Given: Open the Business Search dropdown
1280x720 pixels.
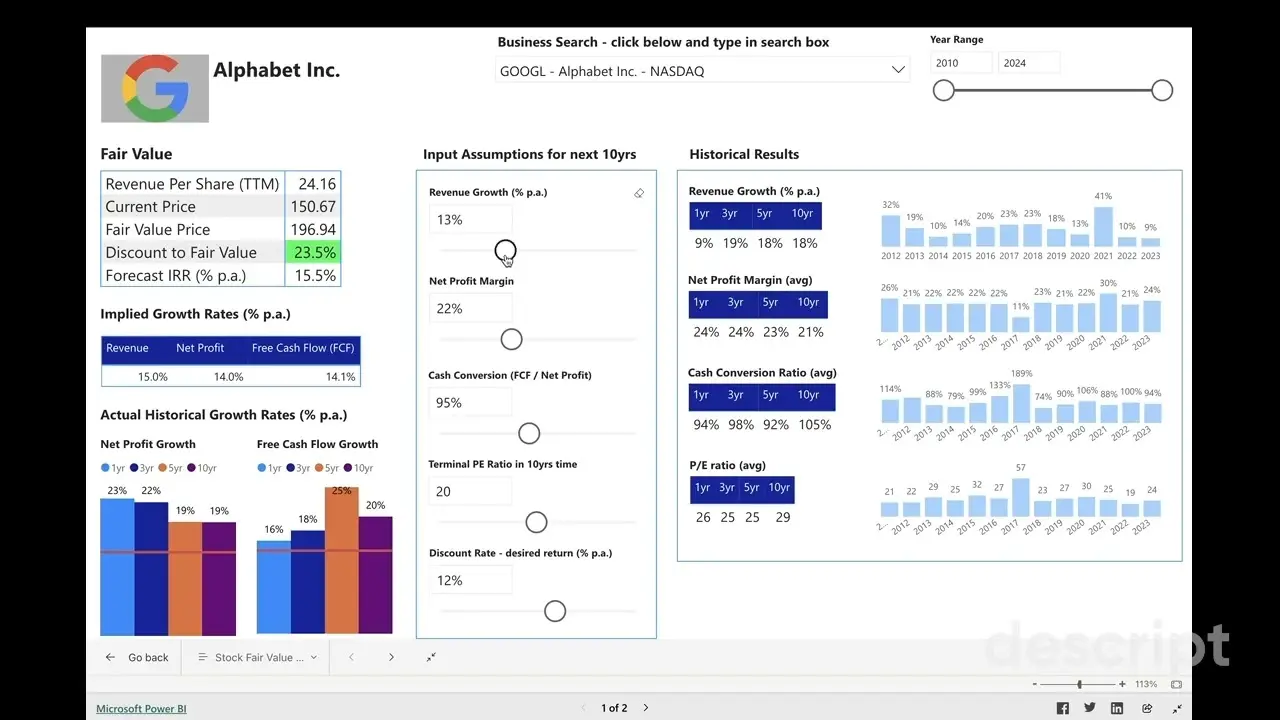Looking at the screenshot, I should [703, 71].
